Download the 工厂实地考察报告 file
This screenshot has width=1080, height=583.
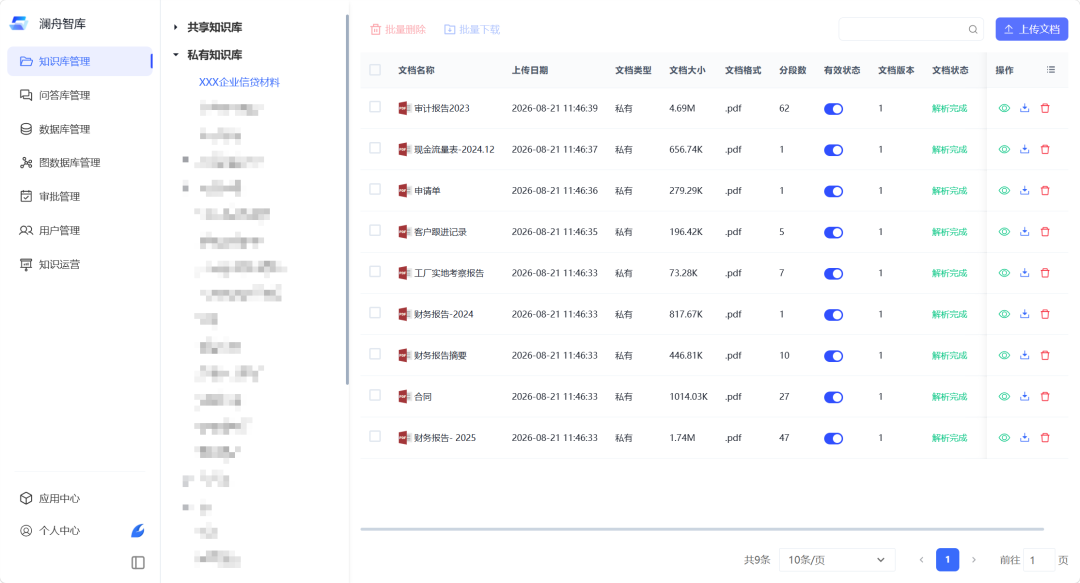tap(1025, 273)
